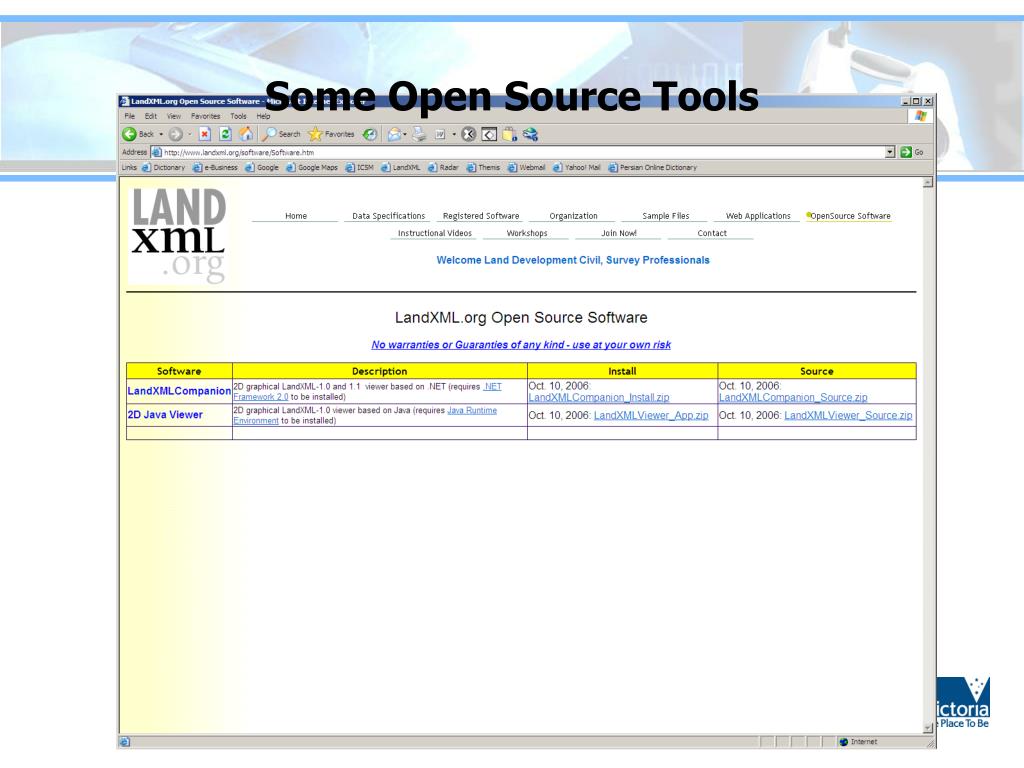Open the Yahoo! Mail links bar shortcut
The image size is (1024, 768).
577,168
